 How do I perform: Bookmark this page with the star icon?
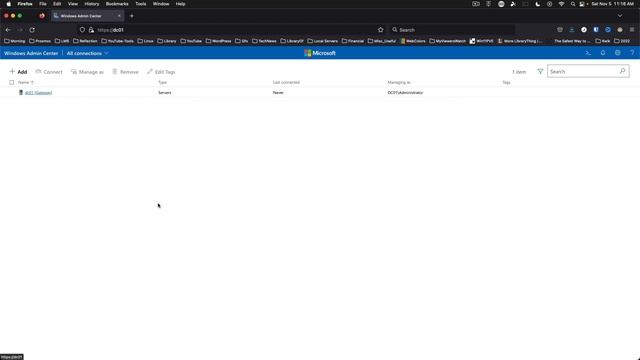(380, 30)
